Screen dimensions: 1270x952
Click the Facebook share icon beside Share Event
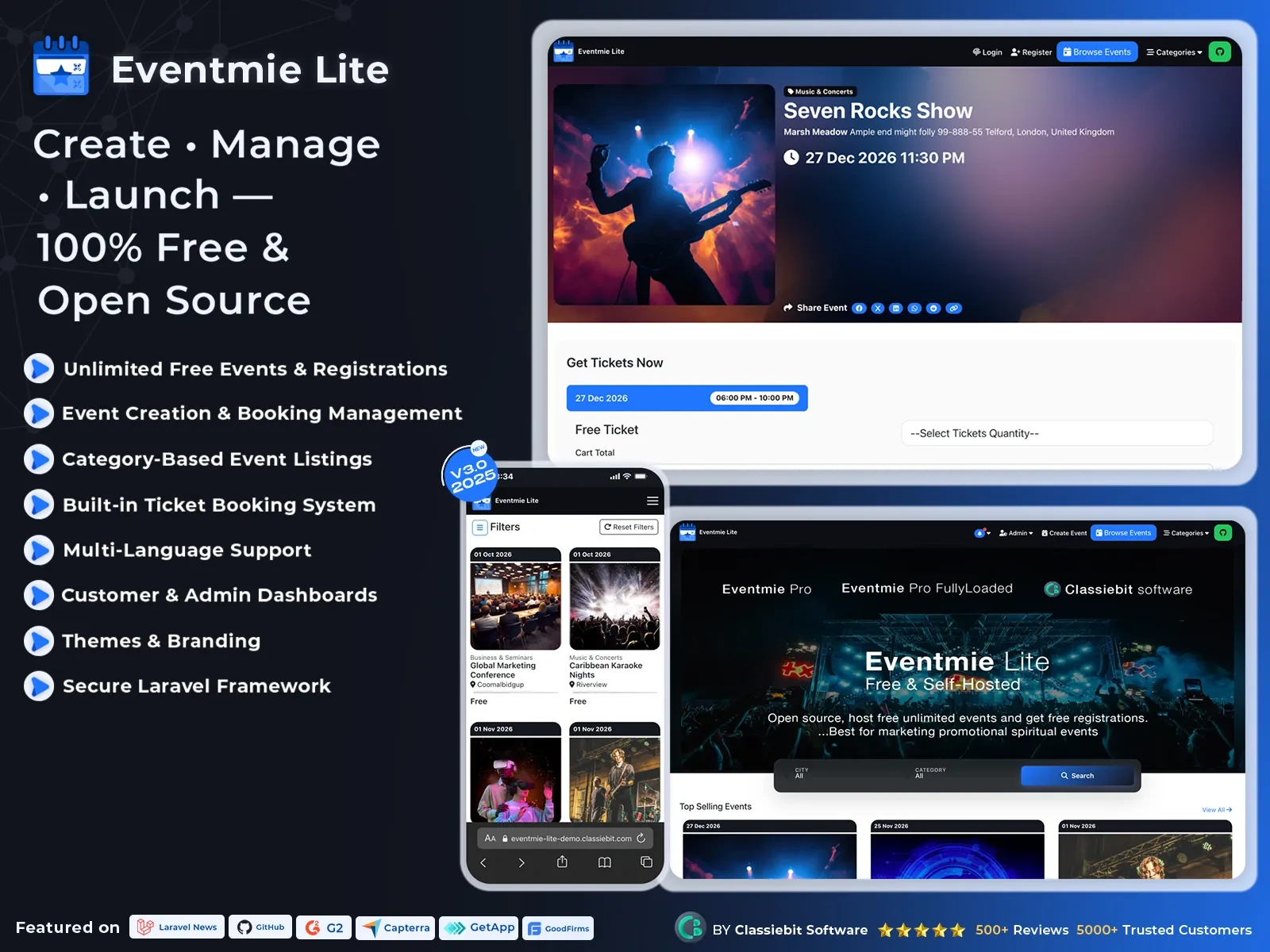pos(859,308)
